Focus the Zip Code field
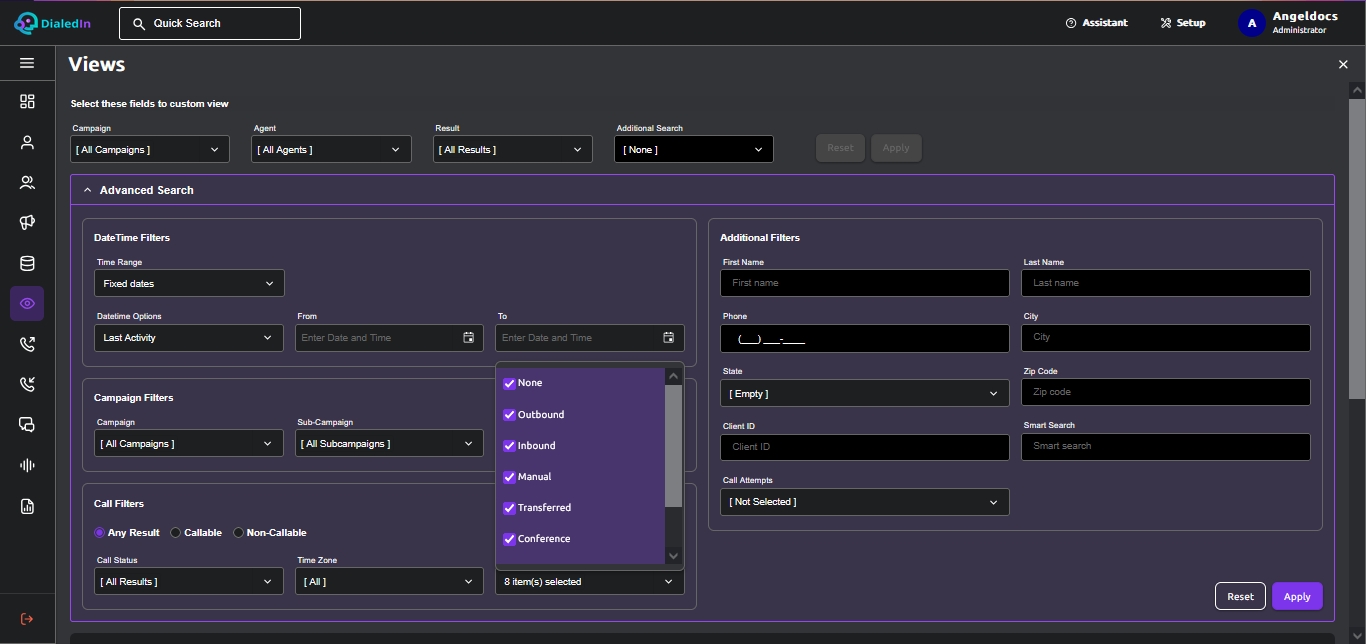 click(x=1166, y=392)
